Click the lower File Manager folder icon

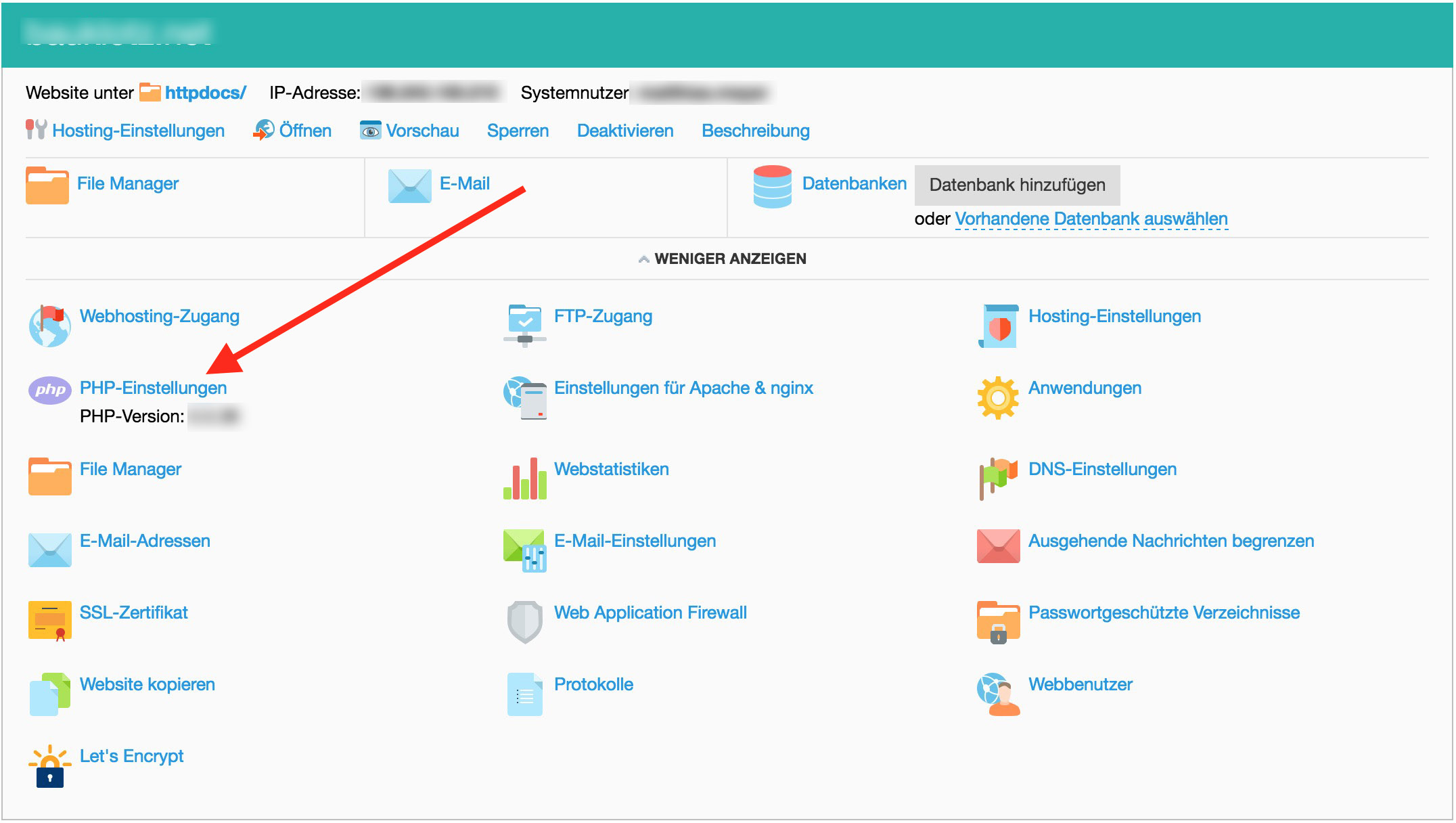tap(49, 476)
